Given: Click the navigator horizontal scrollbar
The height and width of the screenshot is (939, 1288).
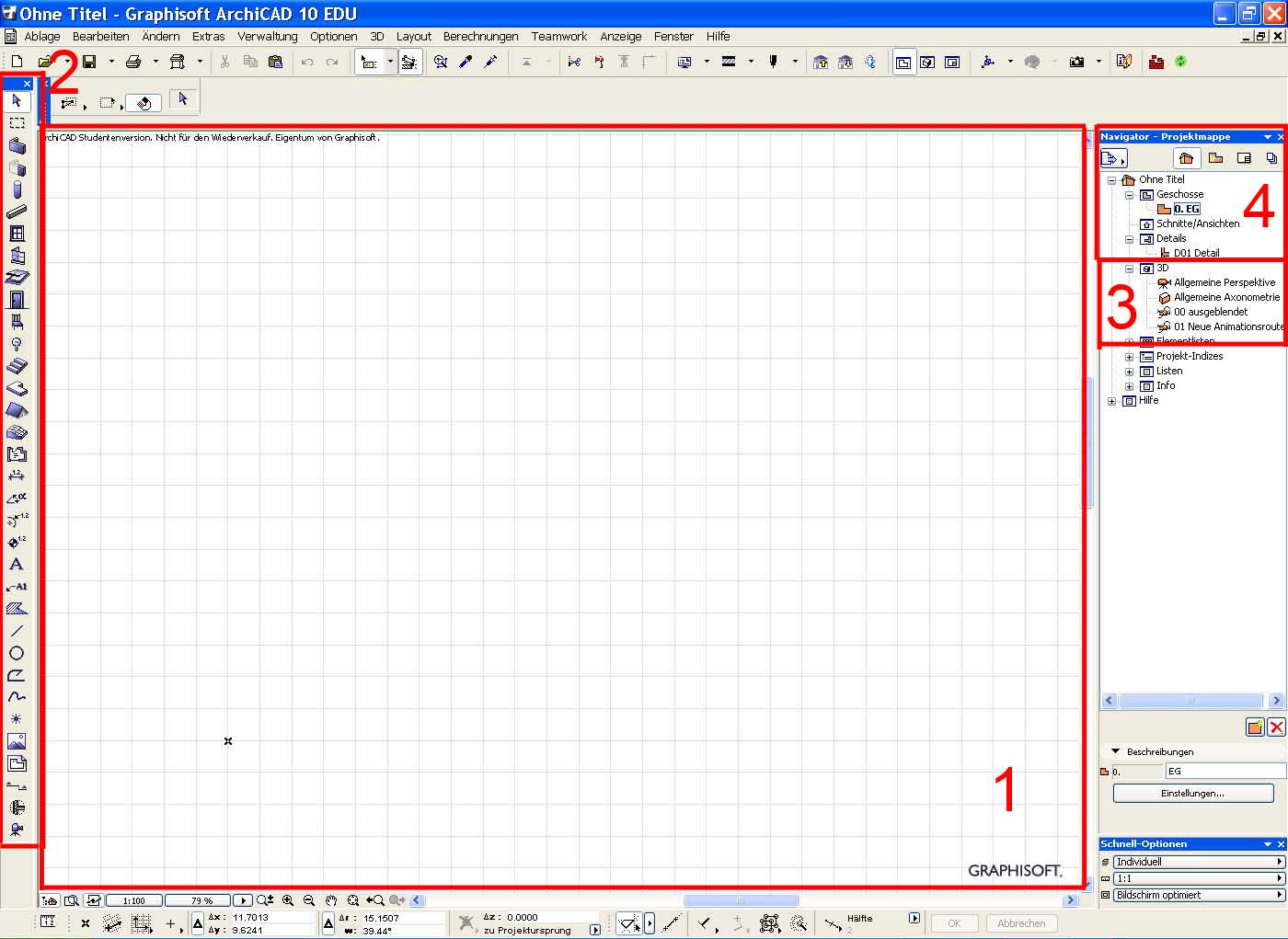Looking at the screenshot, I should pos(1192,701).
